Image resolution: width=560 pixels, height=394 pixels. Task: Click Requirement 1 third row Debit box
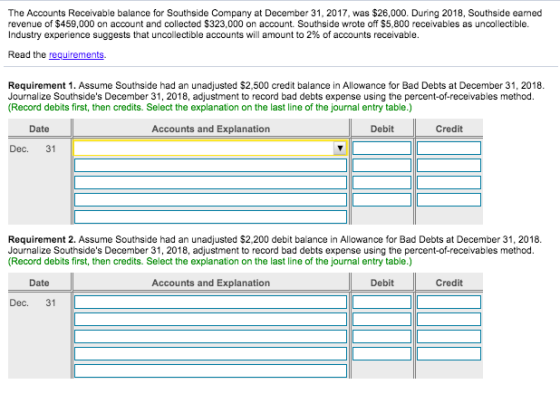coord(382,182)
